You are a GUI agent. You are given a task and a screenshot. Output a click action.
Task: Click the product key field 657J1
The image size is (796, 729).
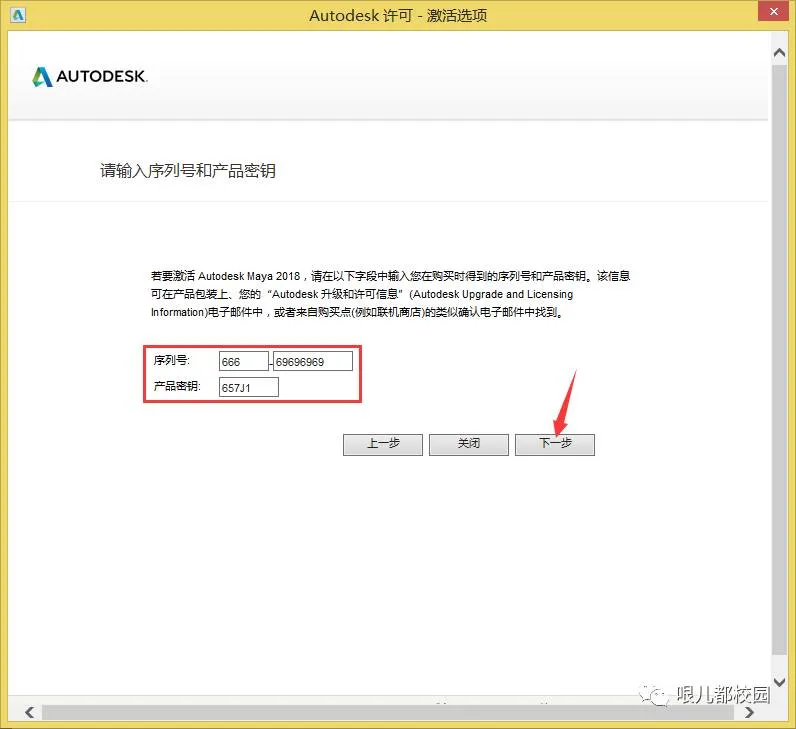[249, 387]
